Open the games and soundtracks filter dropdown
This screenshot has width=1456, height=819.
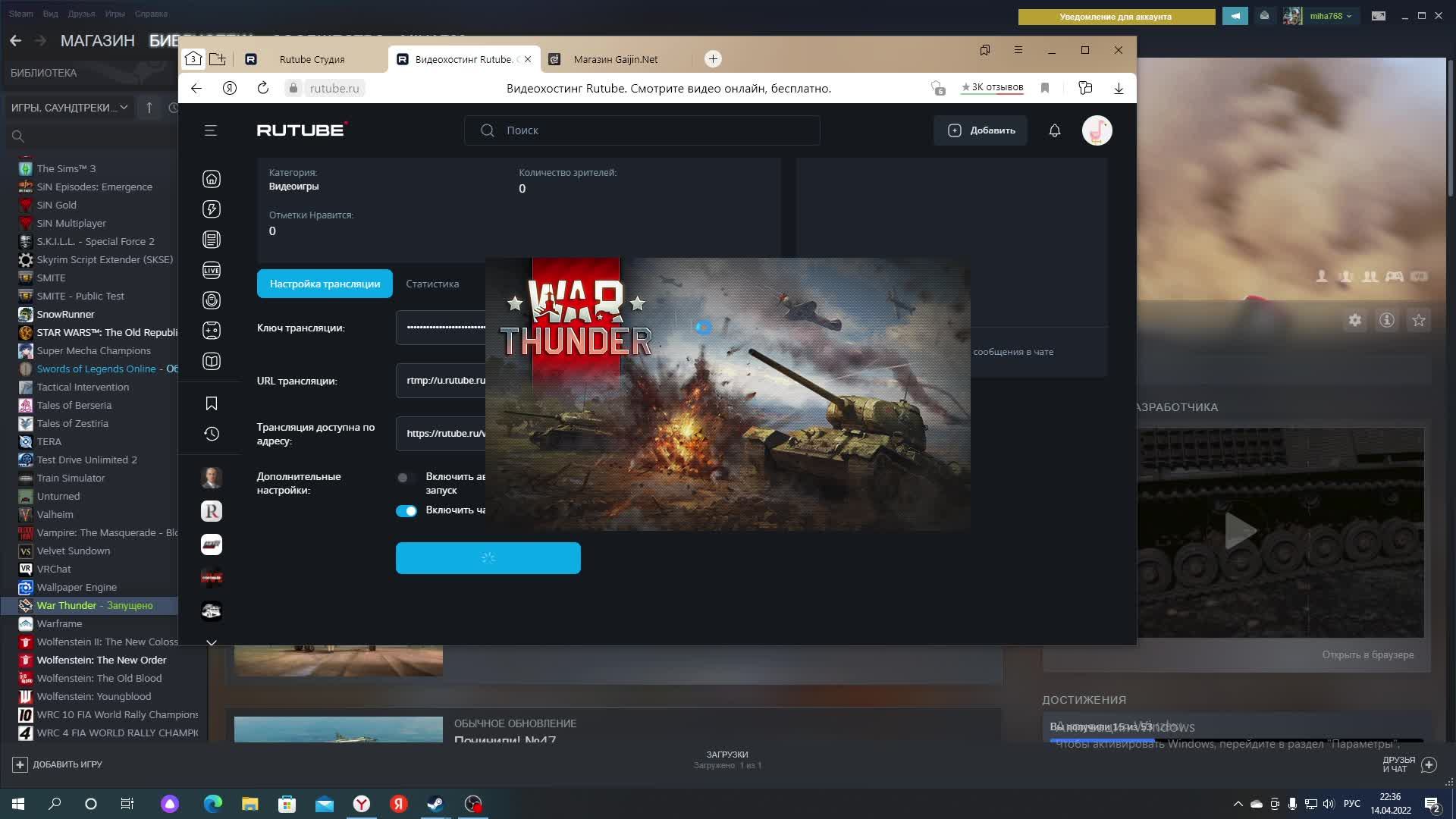[x=69, y=108]
